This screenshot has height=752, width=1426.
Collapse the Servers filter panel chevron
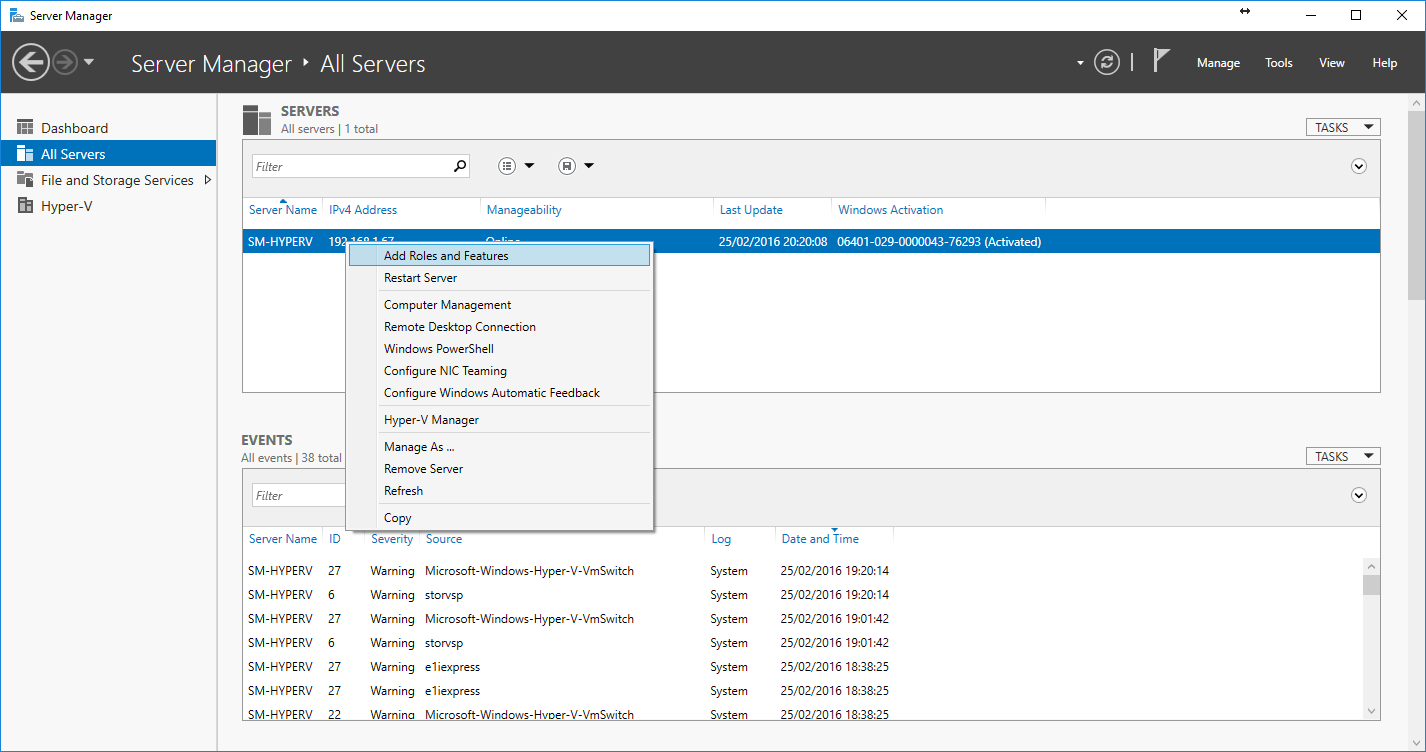click(x=1359, y=166)
